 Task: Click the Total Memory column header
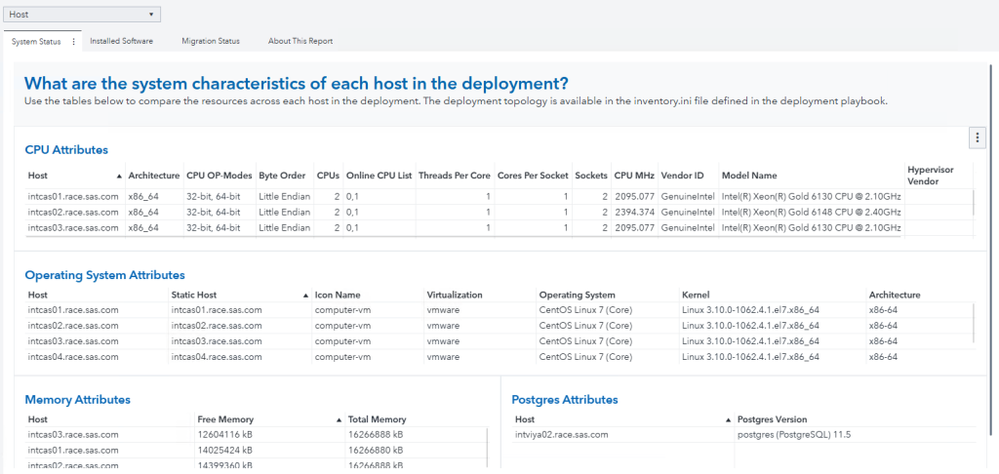click(x=376, y=420)
